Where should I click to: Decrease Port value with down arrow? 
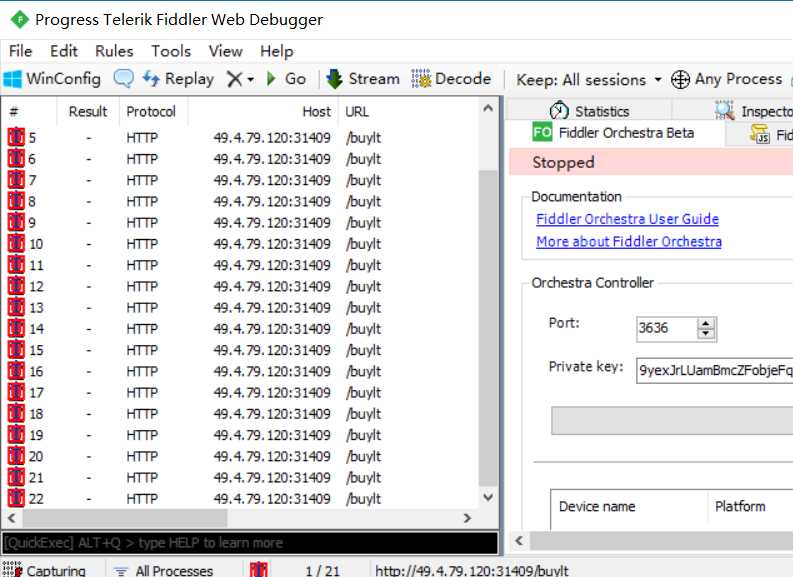pyautogui.click(x=706, y=334)
